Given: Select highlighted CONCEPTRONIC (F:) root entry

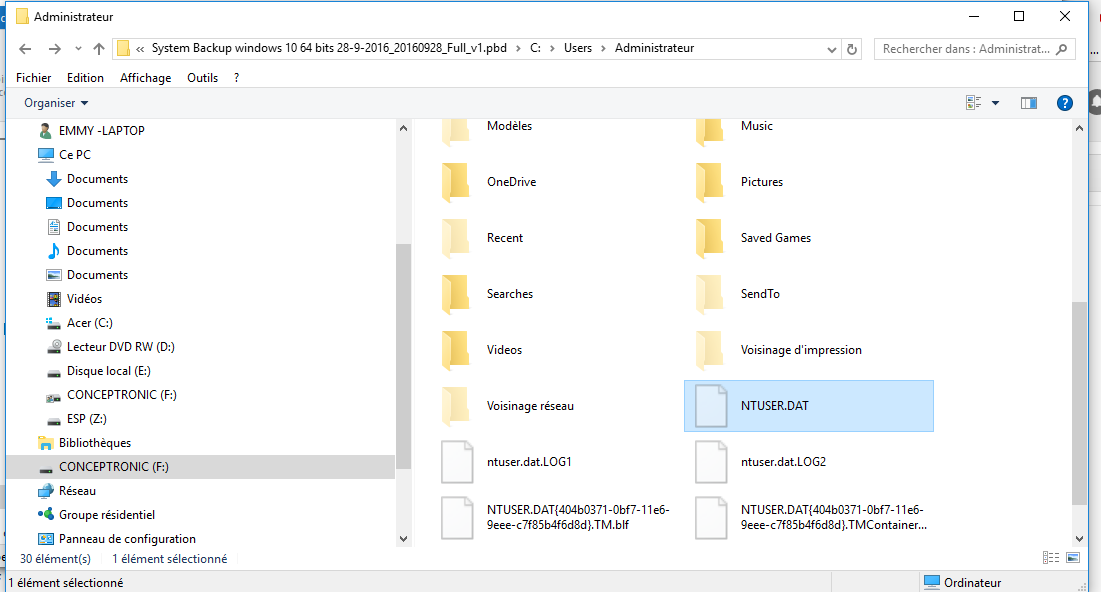Looking at the screenshot, I should pyautogui.click(x=201, y=467).
